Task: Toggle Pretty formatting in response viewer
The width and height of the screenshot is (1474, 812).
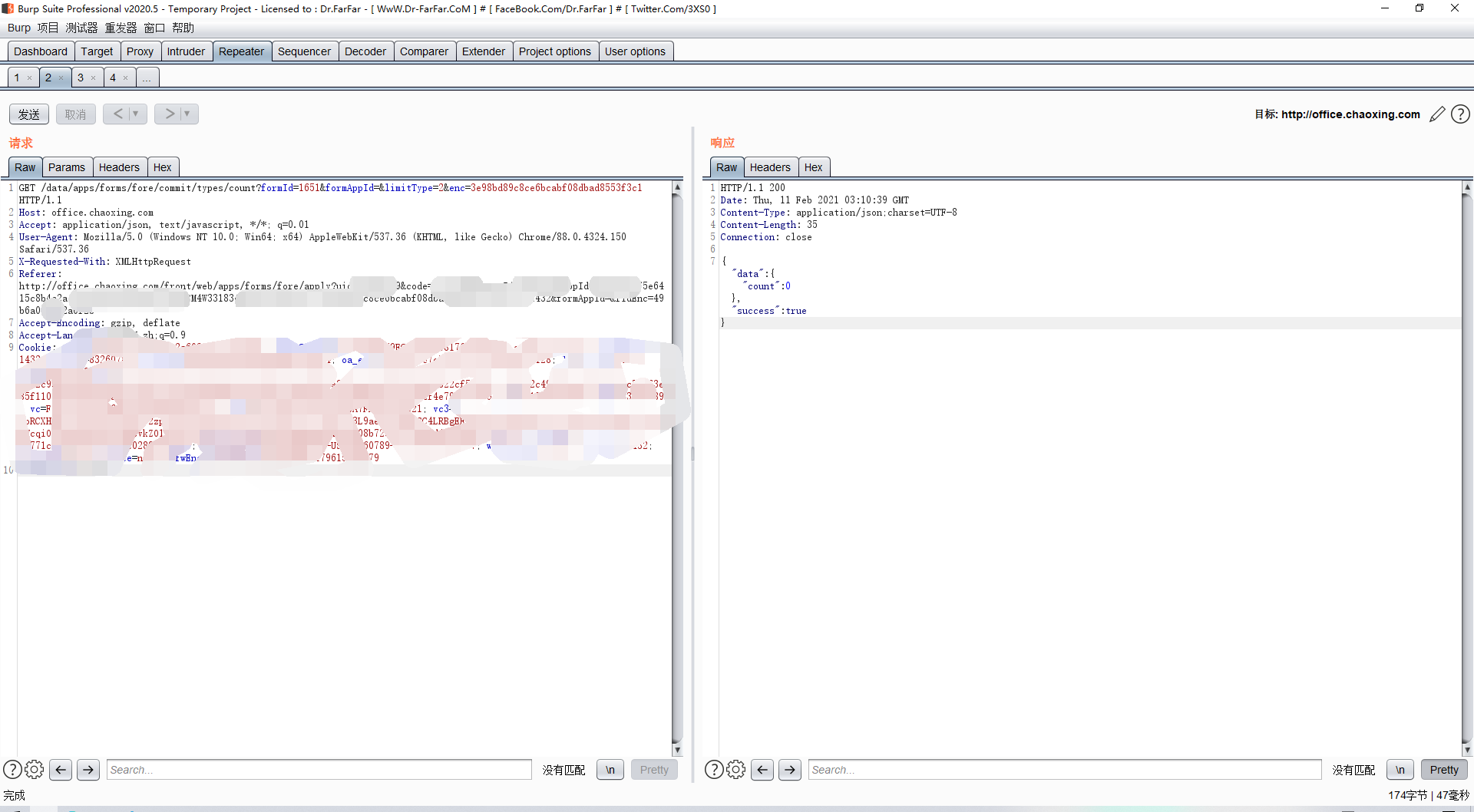Action: pyautogui.click(x=1444, y=769)
